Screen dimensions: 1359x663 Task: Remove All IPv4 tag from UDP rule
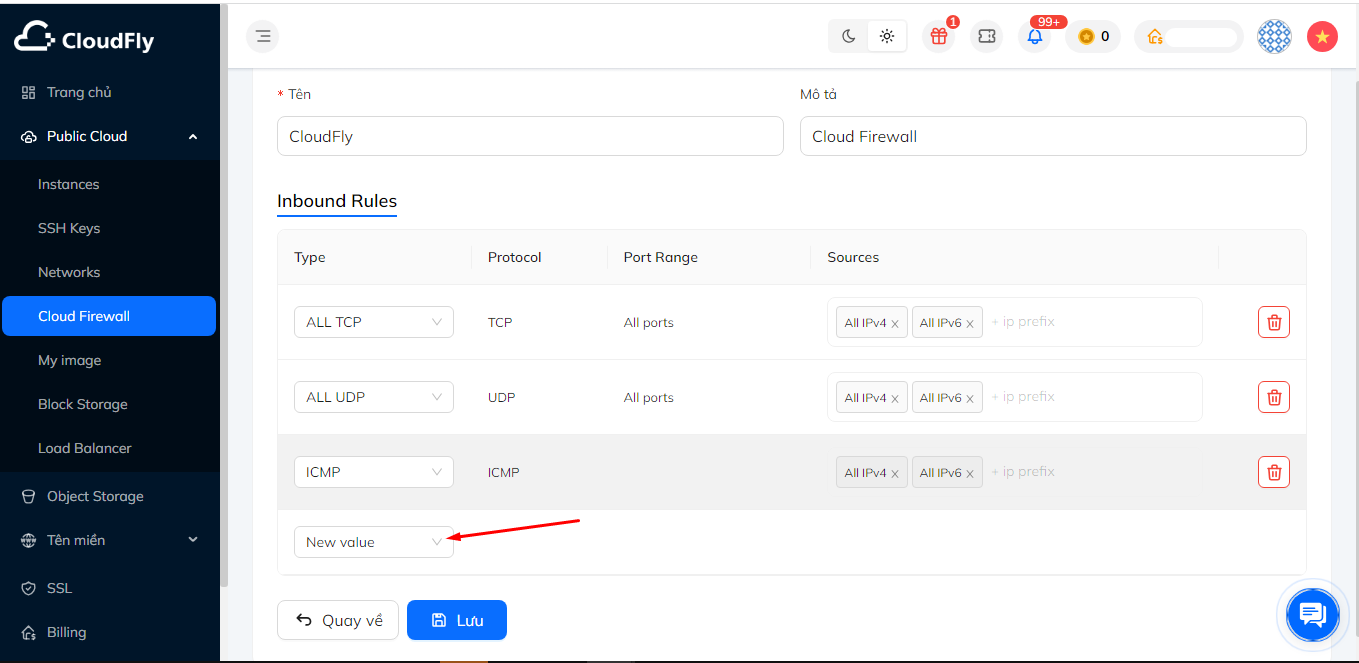(x=895, y=398)
